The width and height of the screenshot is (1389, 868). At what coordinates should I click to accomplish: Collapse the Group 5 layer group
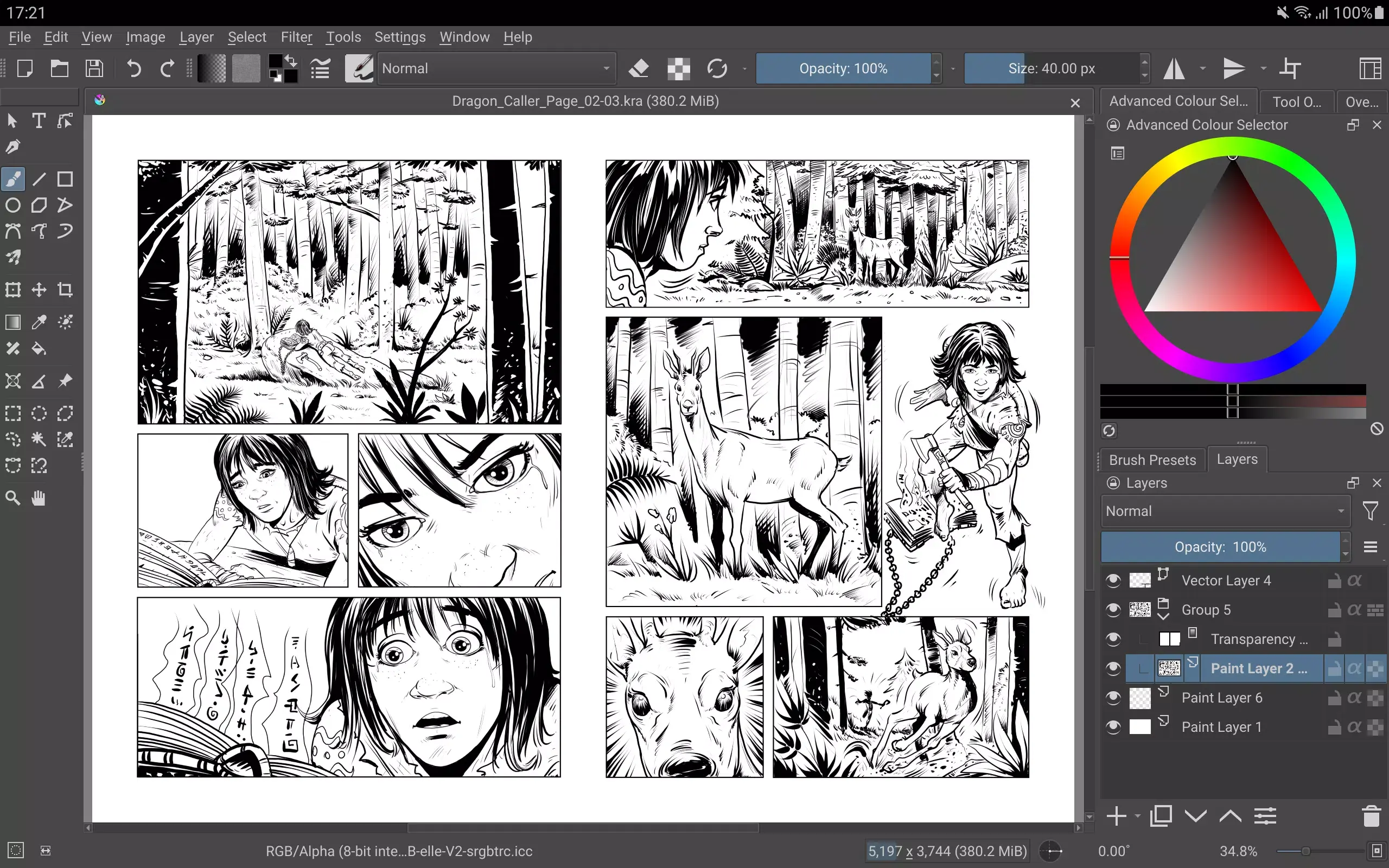click(x=1164, y=617)
